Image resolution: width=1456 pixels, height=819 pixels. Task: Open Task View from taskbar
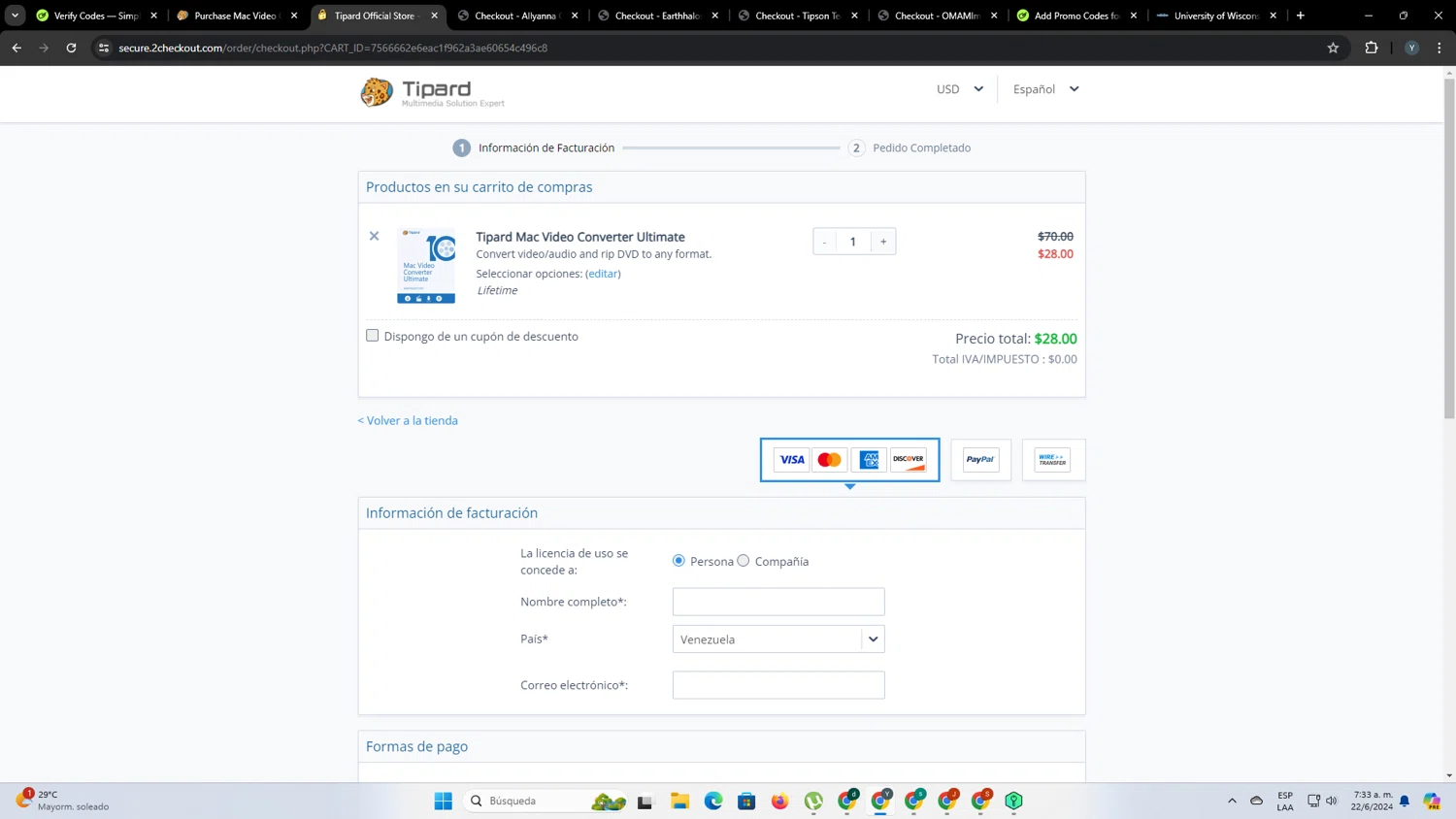645,801
